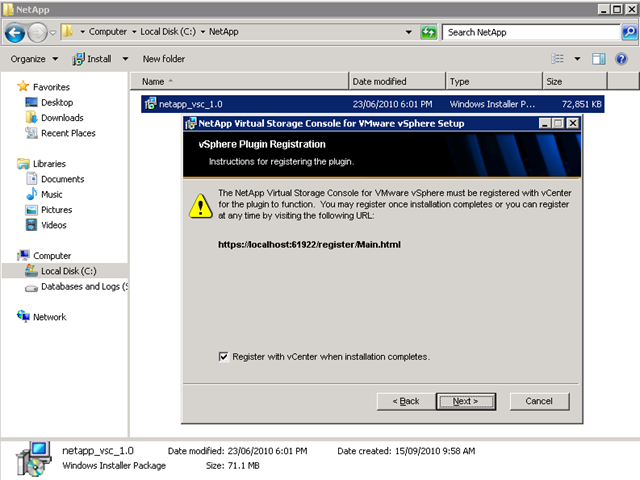This screenshot has height=480, width=640.
Task: Click the Desktop icon in Favorites
Action: tap(31, 102)
